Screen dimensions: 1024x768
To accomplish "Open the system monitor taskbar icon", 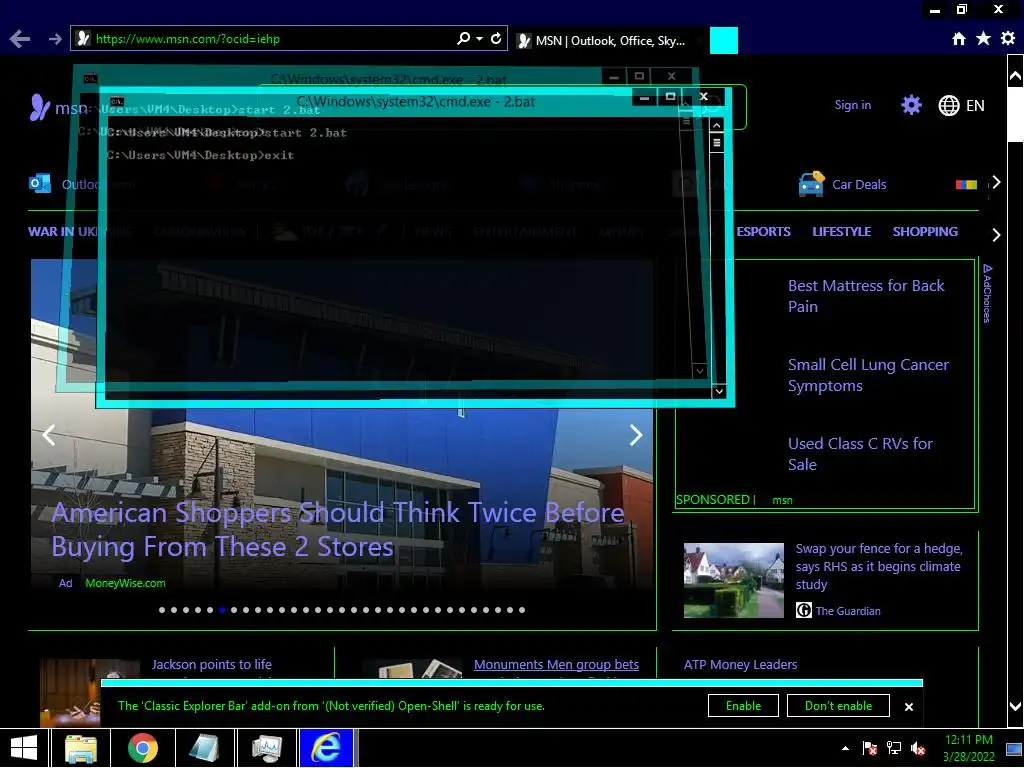I will click(266, 748).
